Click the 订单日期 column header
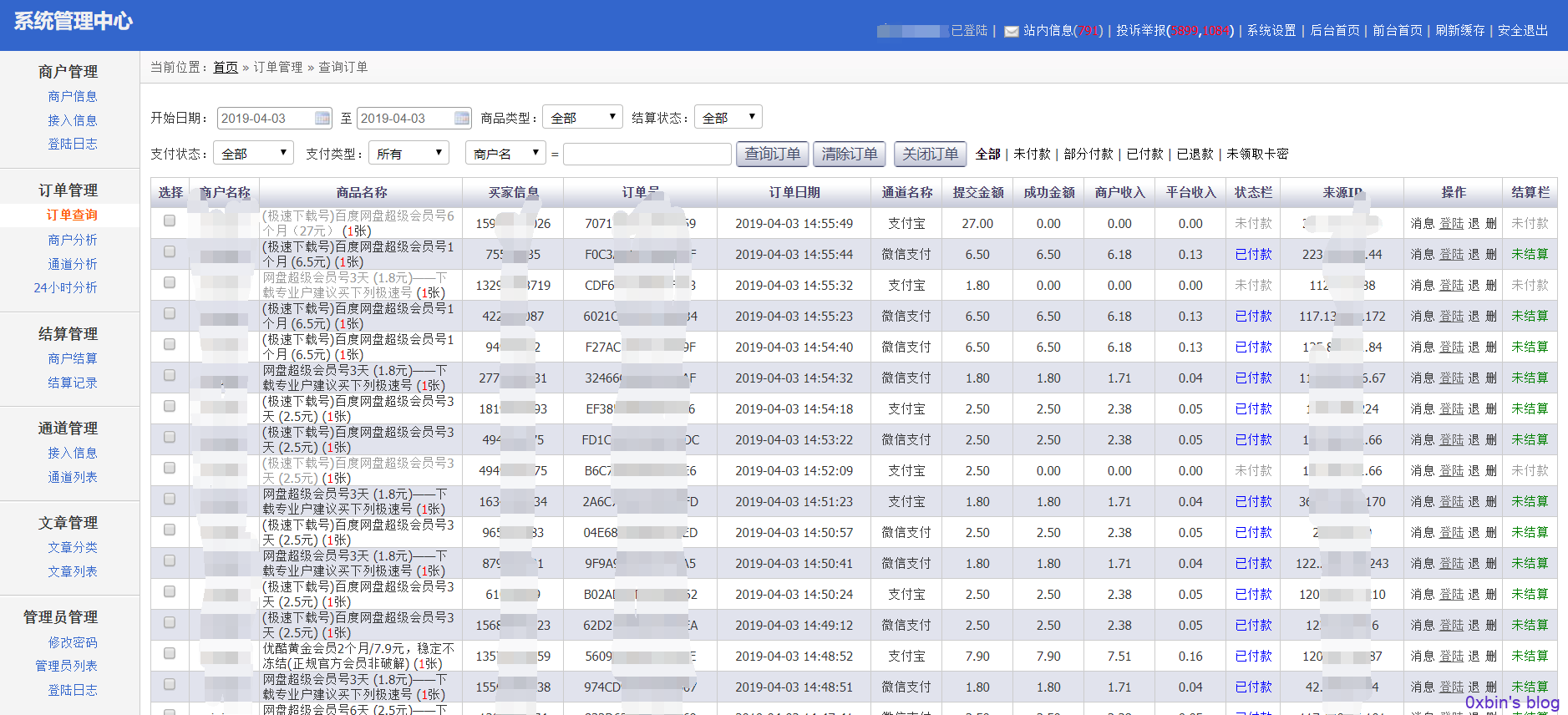 [794, 192]
